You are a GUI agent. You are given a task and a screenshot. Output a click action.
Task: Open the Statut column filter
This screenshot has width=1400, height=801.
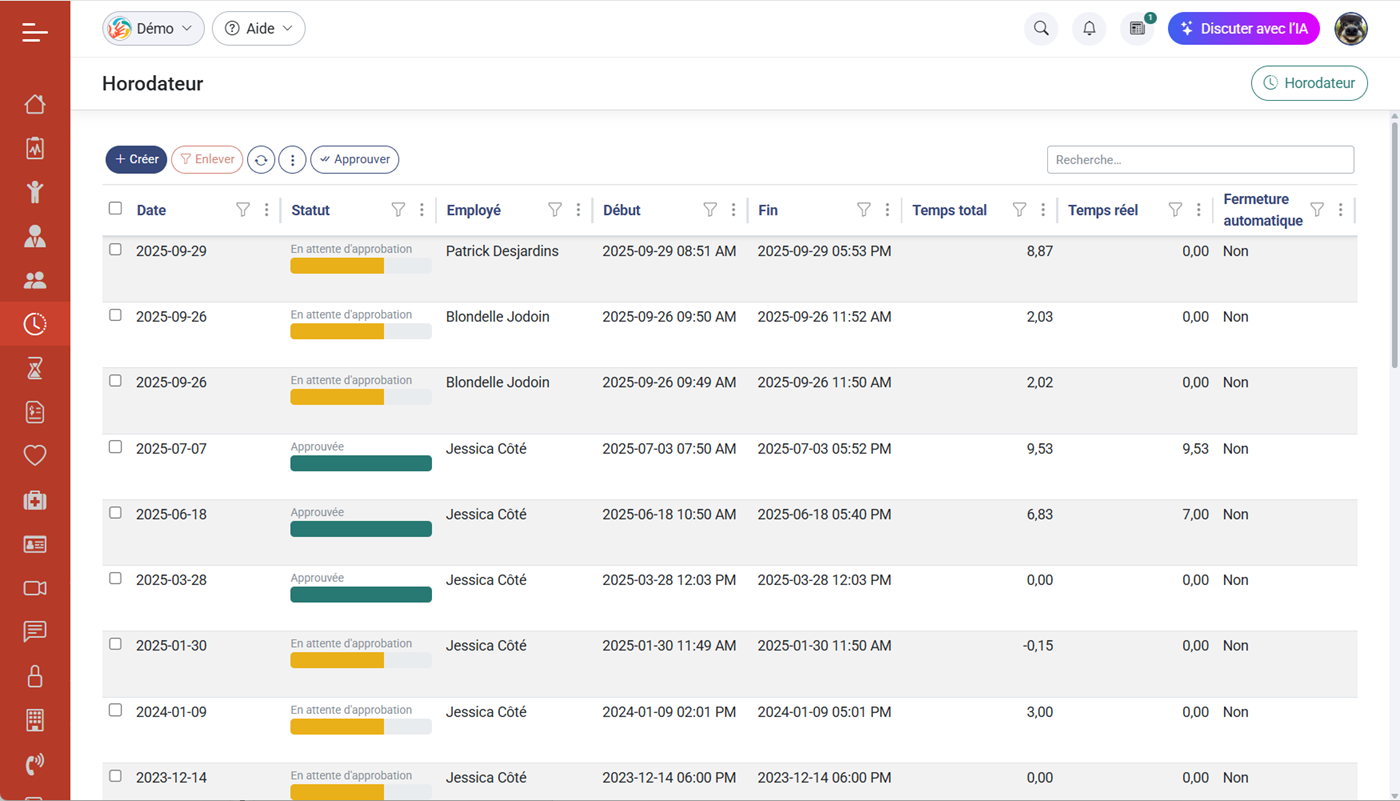click(398, 210)
